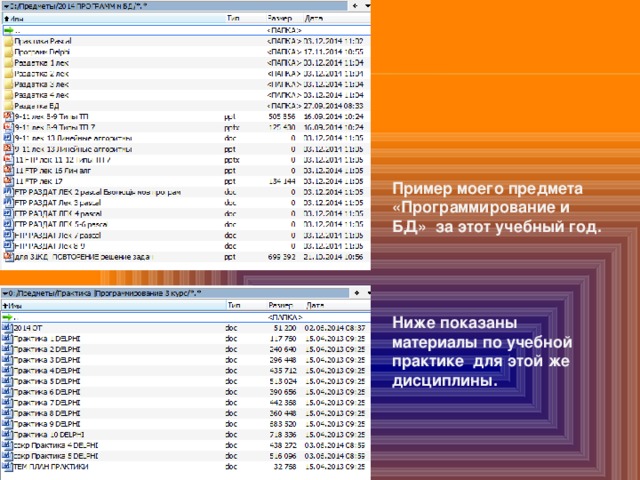The width and height of the screenshot is (640, 480).
Task: Click the Word icon of FTP РАЗДАТ ЛЕК 5-6 pascal
Action: coord(8,224)
